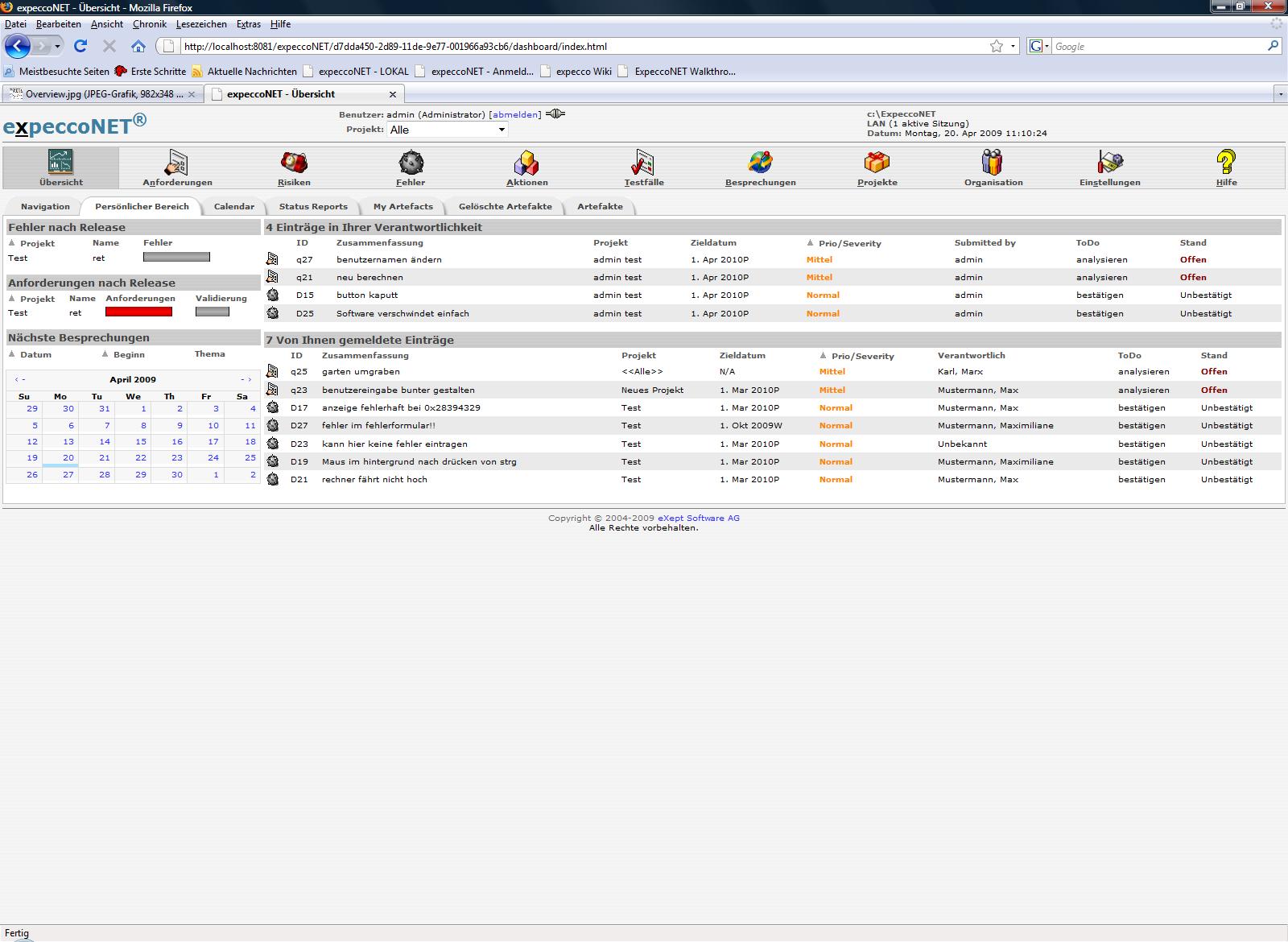Screen dimensions: 1288x942
Task: Open the Fehler bomb icon
Action: [411, 163]
